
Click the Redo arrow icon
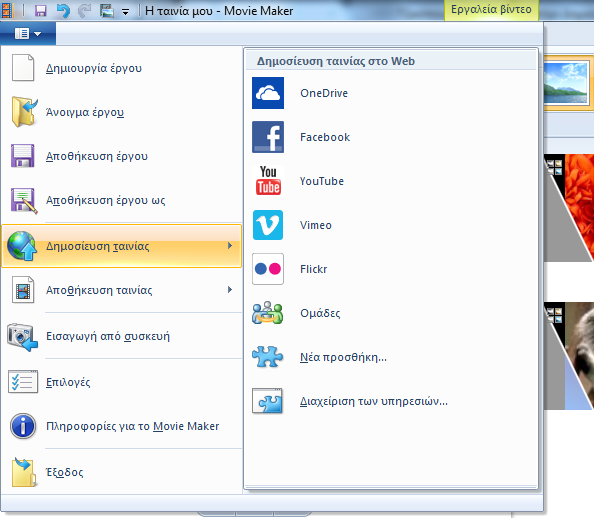click(84, 11)
